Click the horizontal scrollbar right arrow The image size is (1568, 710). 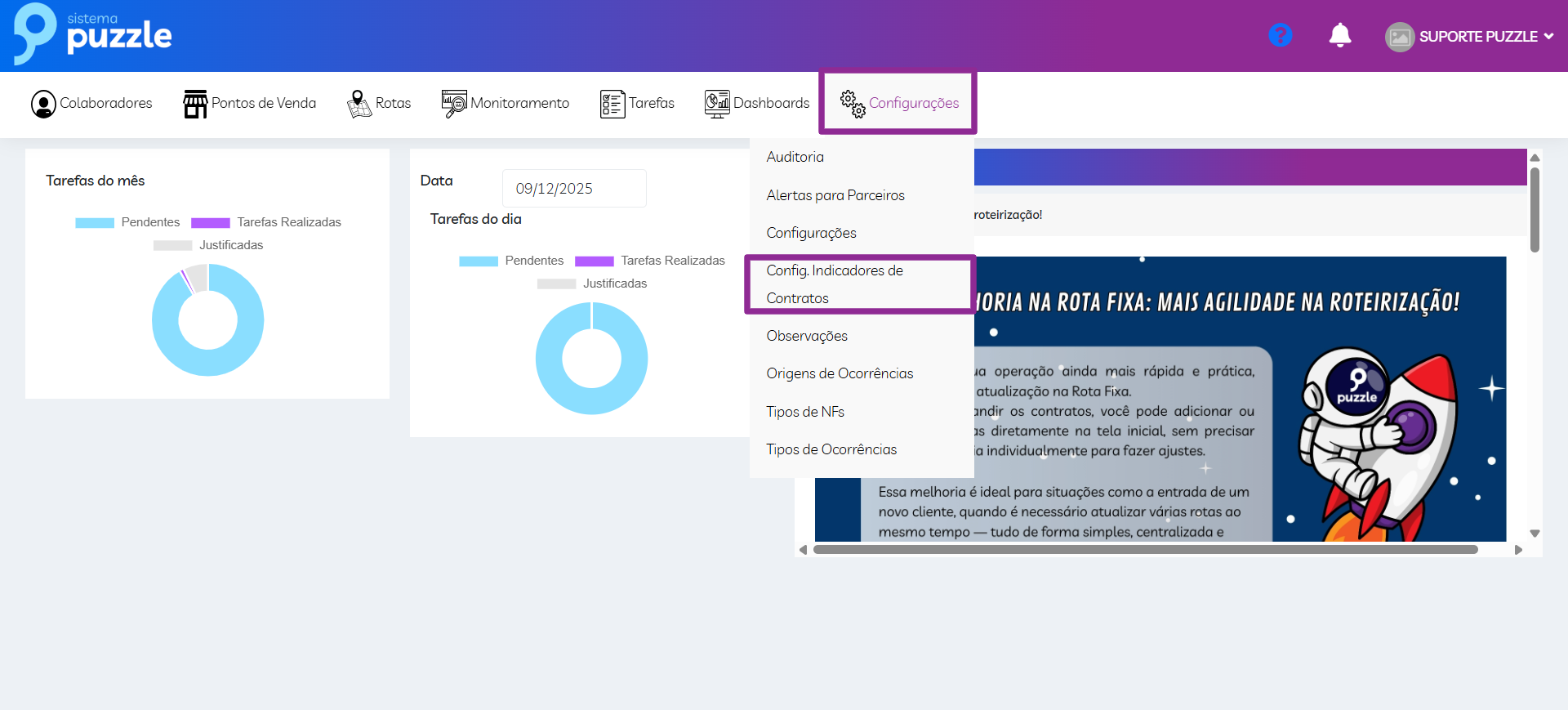coord(1518,550)
